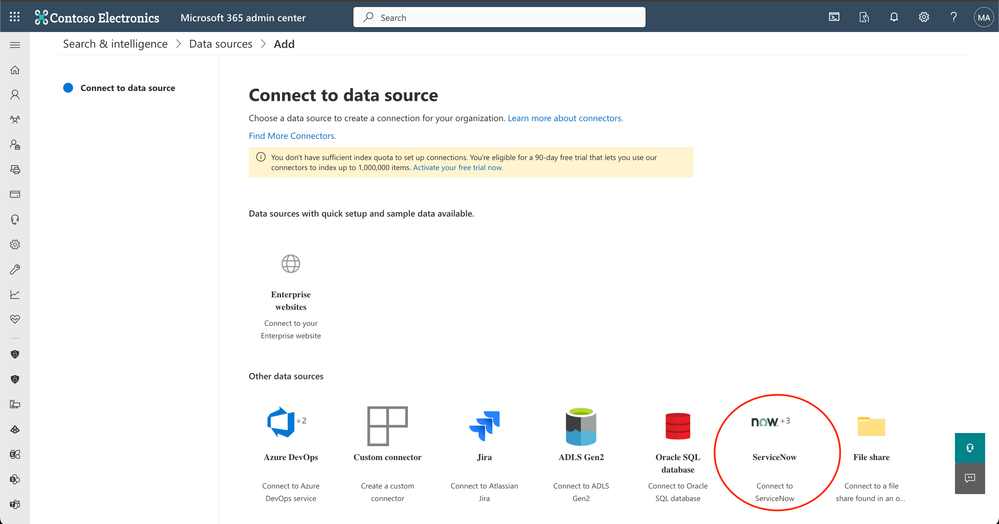The image size is (999, 524).
Task: Click Find More Connectors link
Action: click(x=292, y=136)
